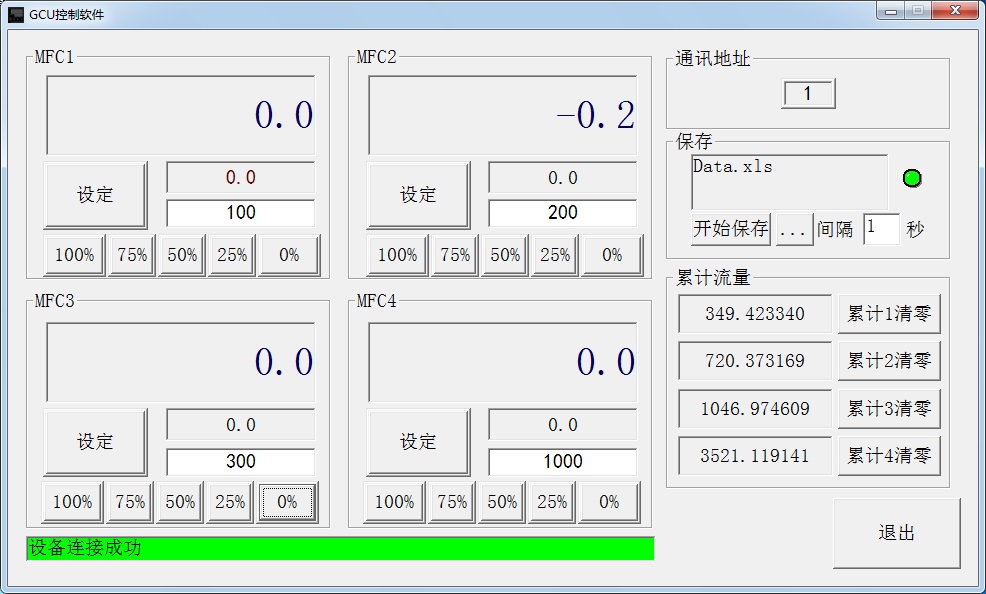The height and width of the screenshot is (594, 986).
Task: Click the Data.xls filename box
Action: point(789,181)
